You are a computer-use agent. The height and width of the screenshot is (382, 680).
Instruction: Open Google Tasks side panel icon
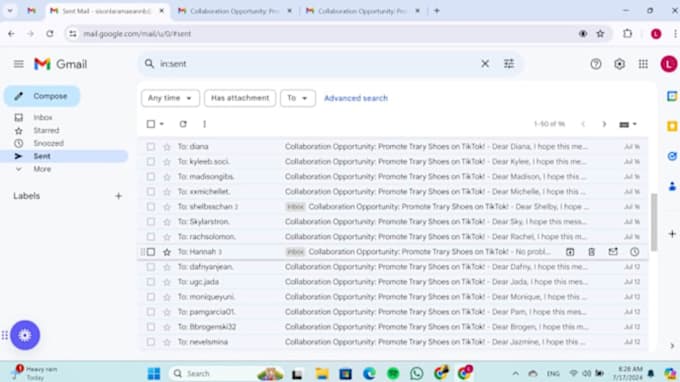pyautogui.click(x=672, y=156)
